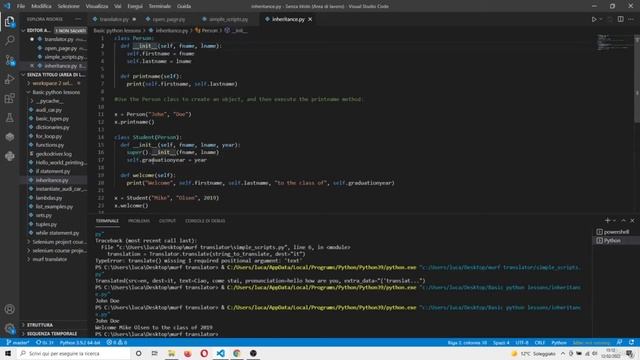Screen dimensions: 640x360
Task: Run Python file with play button
Action: click(x=594, y=19)
